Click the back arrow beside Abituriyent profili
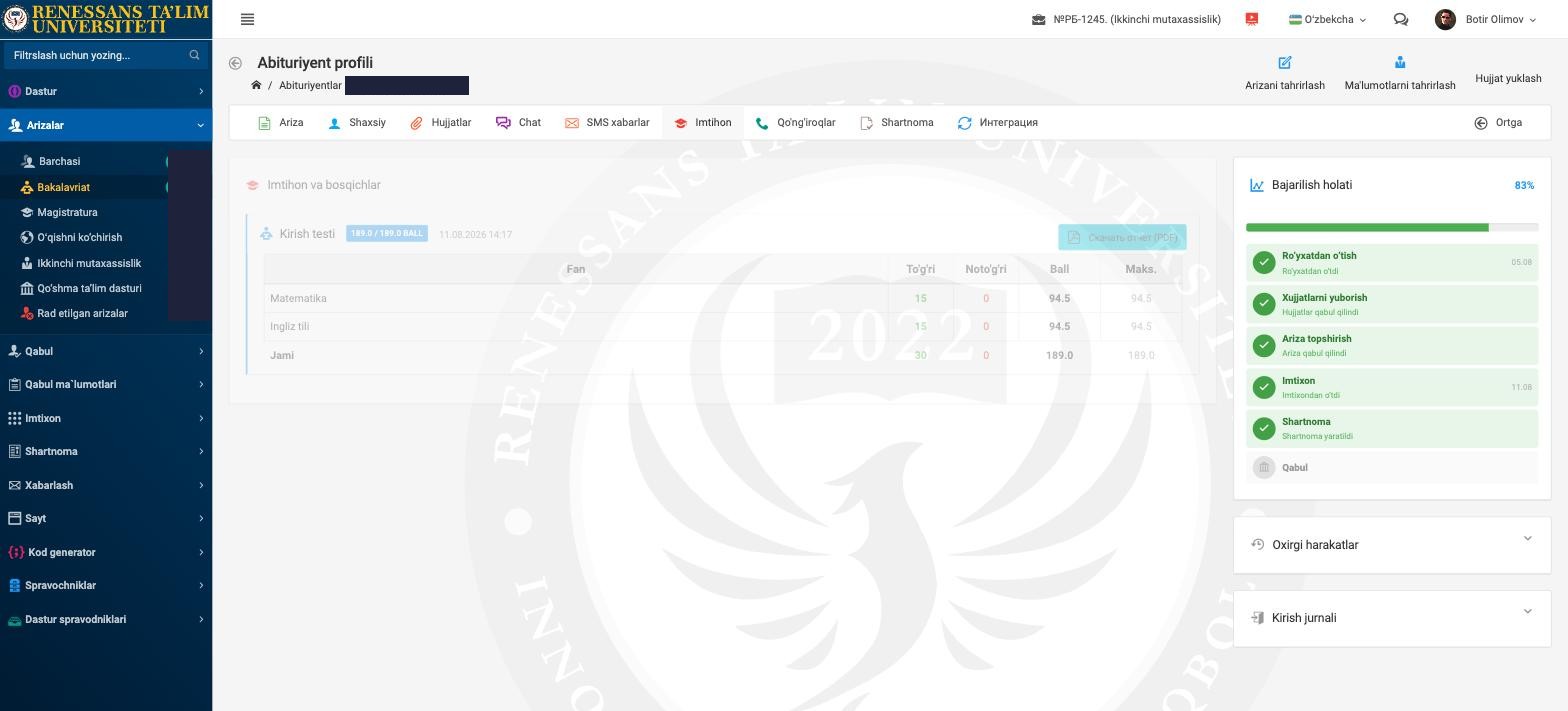Viewport: 1568px width, 711px height. click(x=235, y=63)
